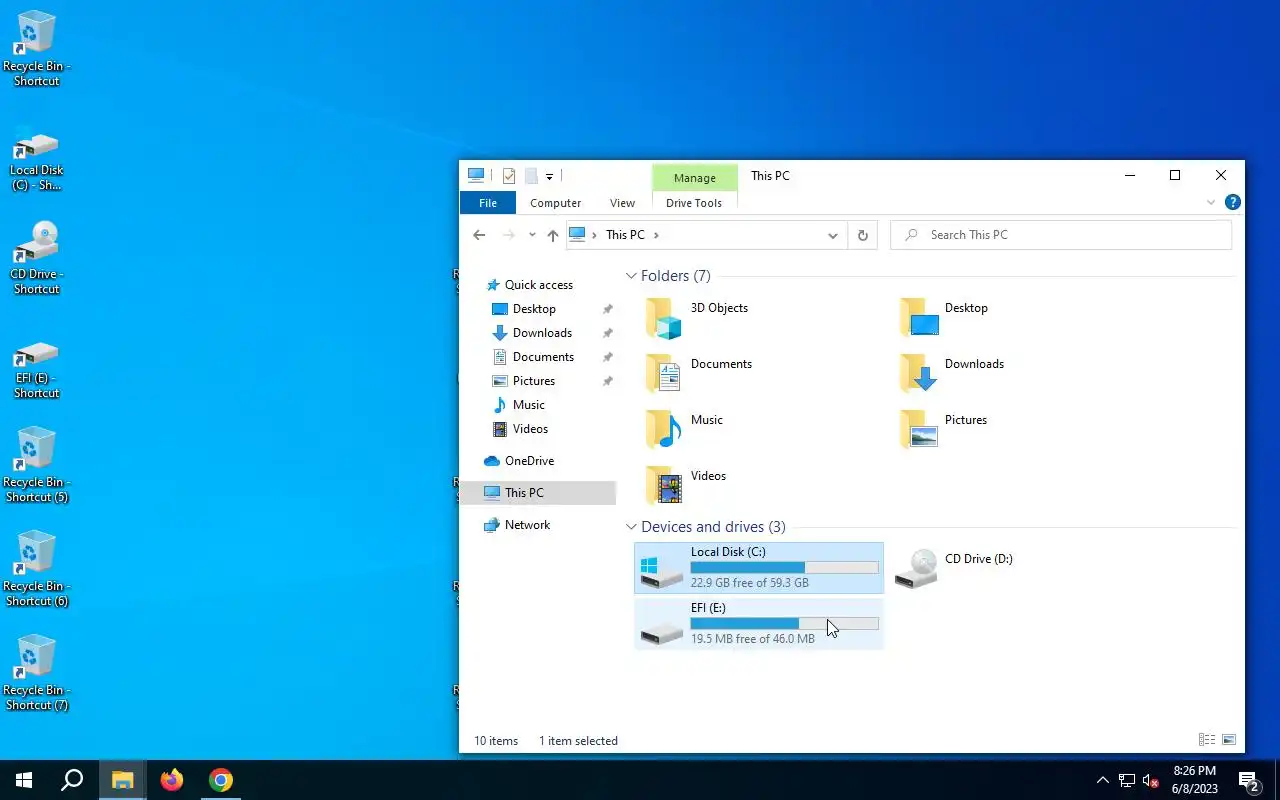Image resolution: width=1280 pixels, height=800 pixels.
Task: Switch to details view icon in status bar
Action: click(x=1207, y=740)
